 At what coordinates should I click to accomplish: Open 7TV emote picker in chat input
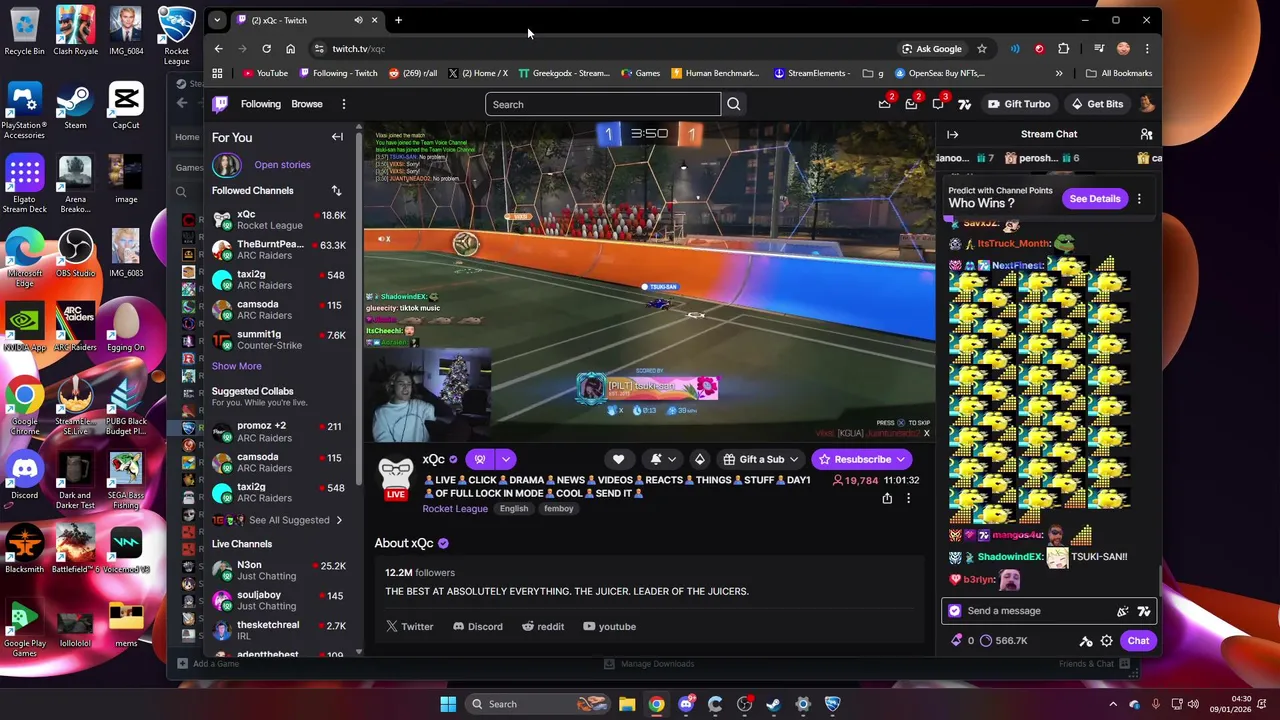coord(1144,611)
